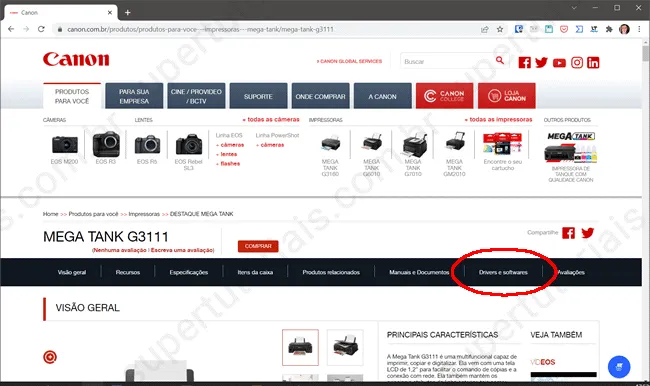Jump to Visão geral section
This screenshot has width=650, height=386.
(72, 272)
